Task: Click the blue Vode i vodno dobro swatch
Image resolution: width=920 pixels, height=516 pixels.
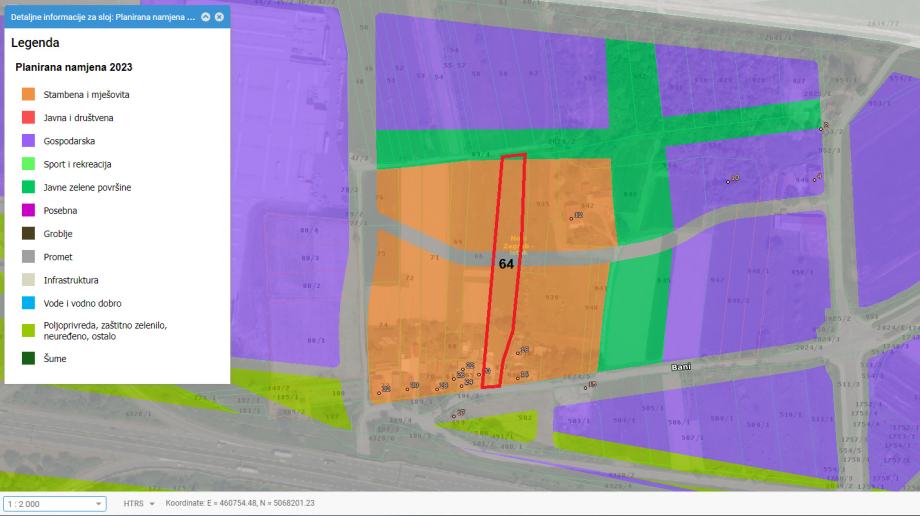Action: point(28,303)
